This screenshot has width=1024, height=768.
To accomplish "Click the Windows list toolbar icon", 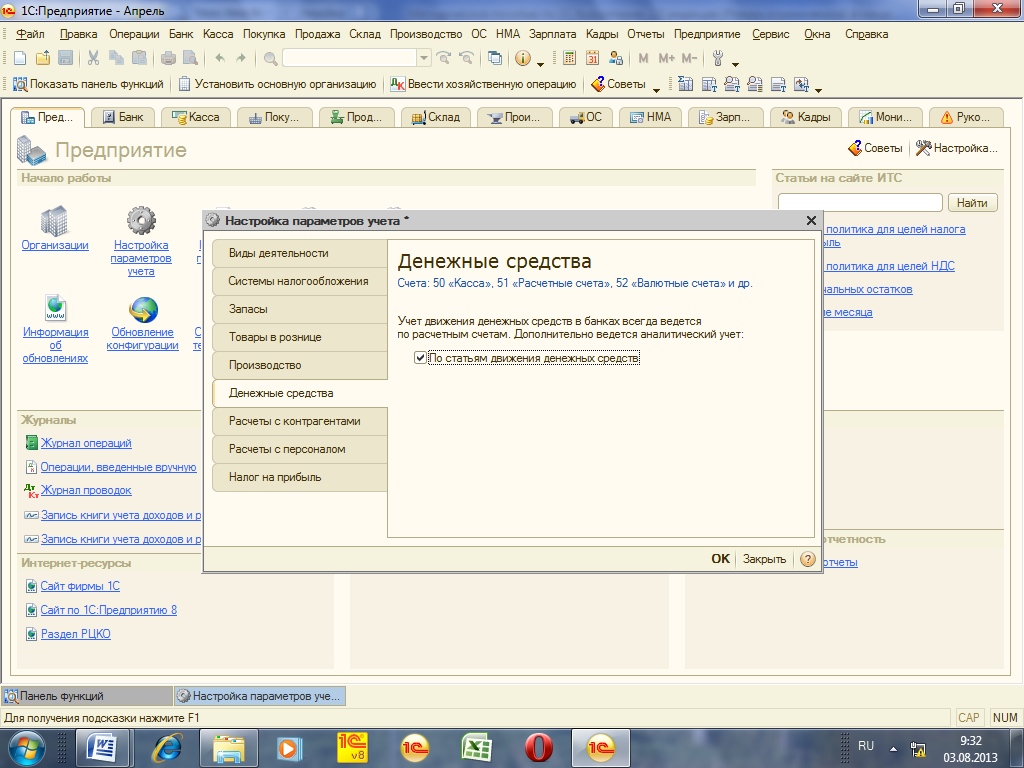I will point(495,58).
